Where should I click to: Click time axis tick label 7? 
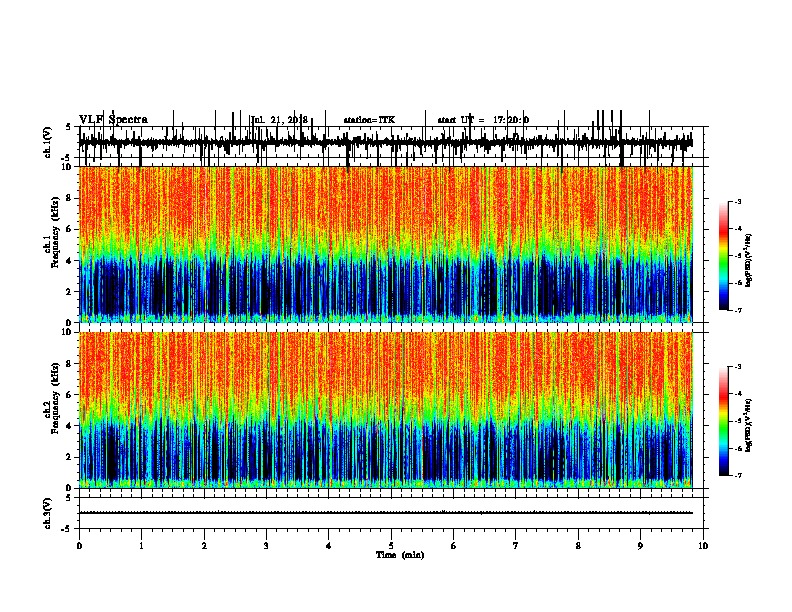(516, 545)
